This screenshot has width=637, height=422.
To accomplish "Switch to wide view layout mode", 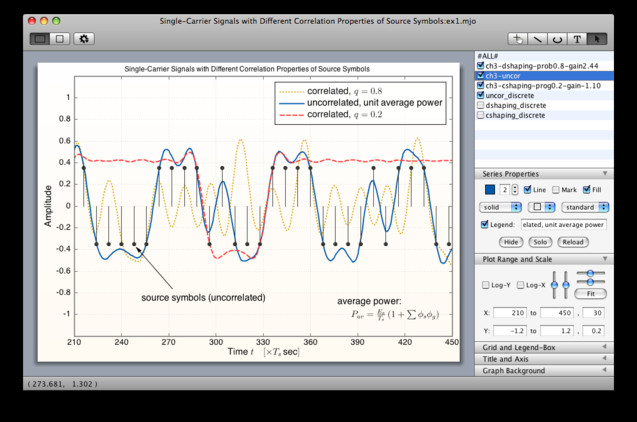I will pos(40,39).
